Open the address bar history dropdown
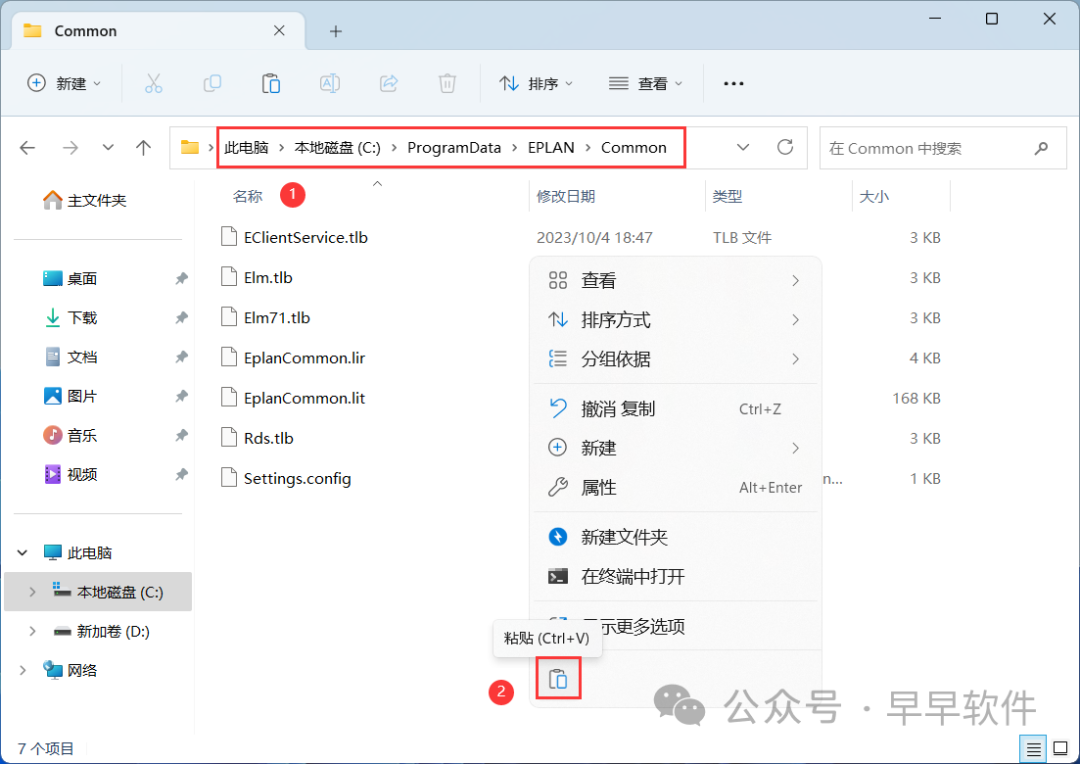Screen dimensions: 1080x764 point(743,148)
